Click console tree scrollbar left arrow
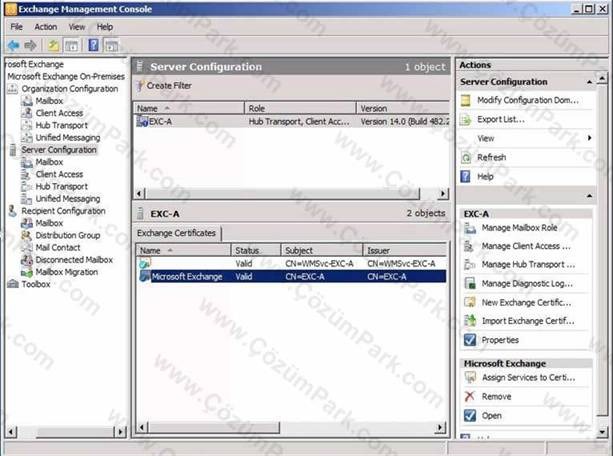 coord(11,432)
